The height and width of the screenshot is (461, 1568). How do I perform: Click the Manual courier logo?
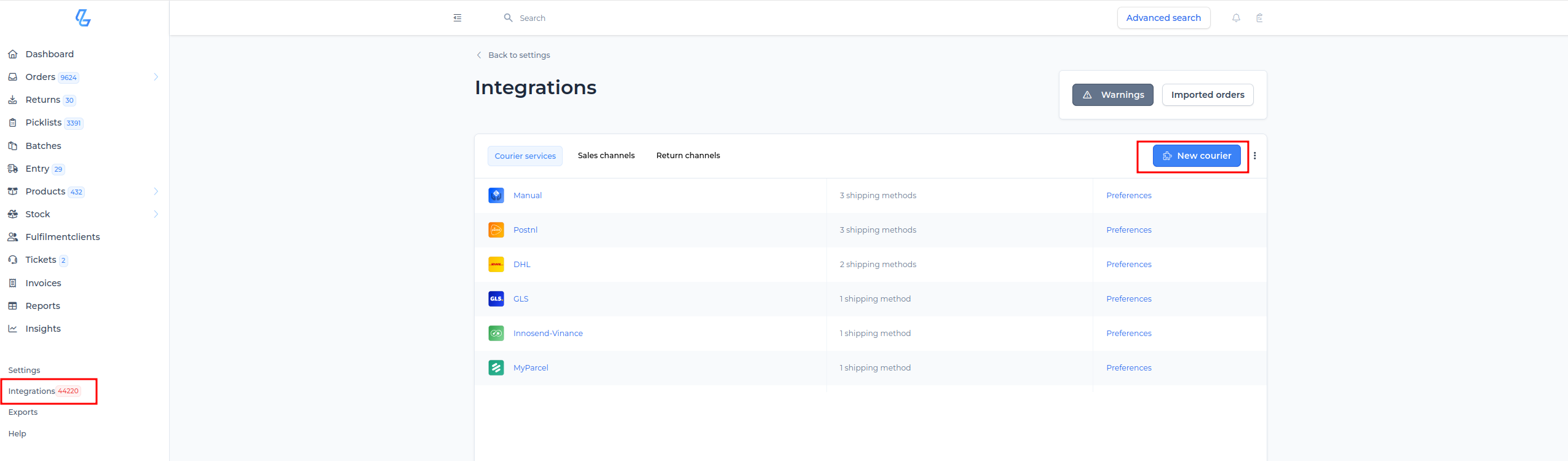(x=496, y=195)
